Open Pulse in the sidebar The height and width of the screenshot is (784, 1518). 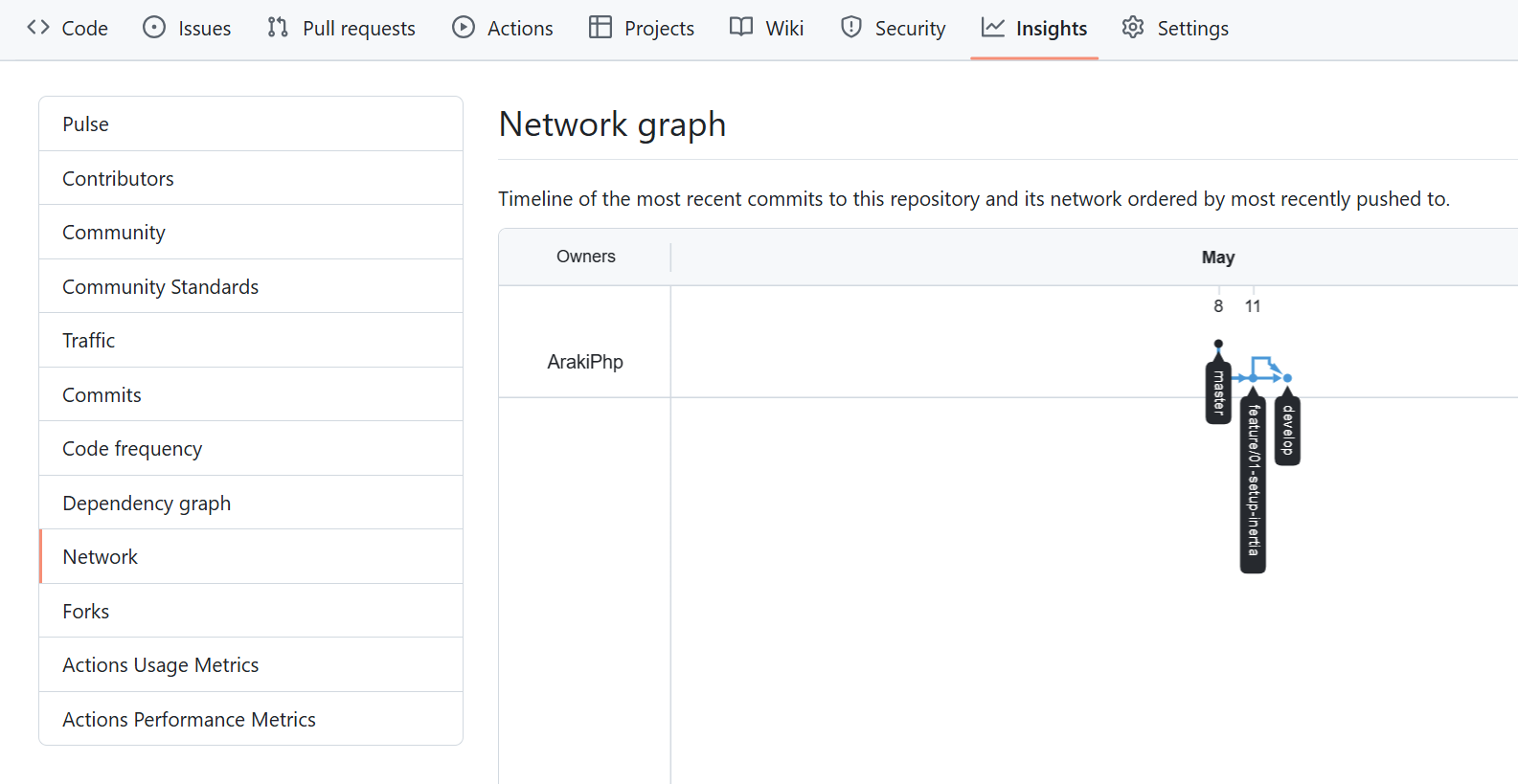pos(251,124)
